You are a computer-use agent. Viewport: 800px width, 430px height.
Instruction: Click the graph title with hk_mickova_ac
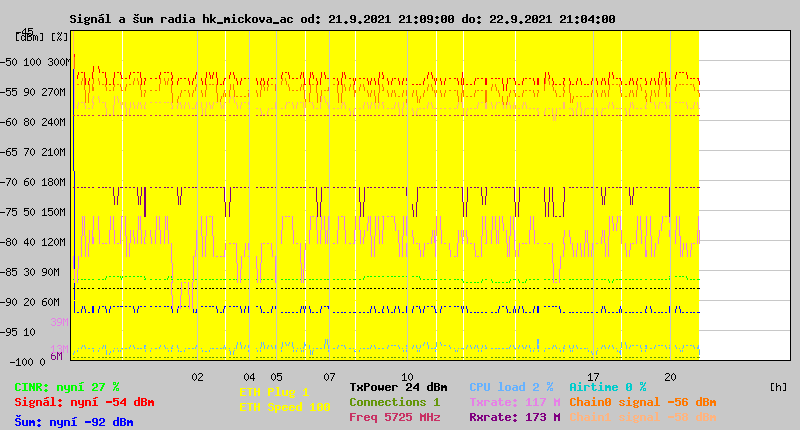coord(342,19)
